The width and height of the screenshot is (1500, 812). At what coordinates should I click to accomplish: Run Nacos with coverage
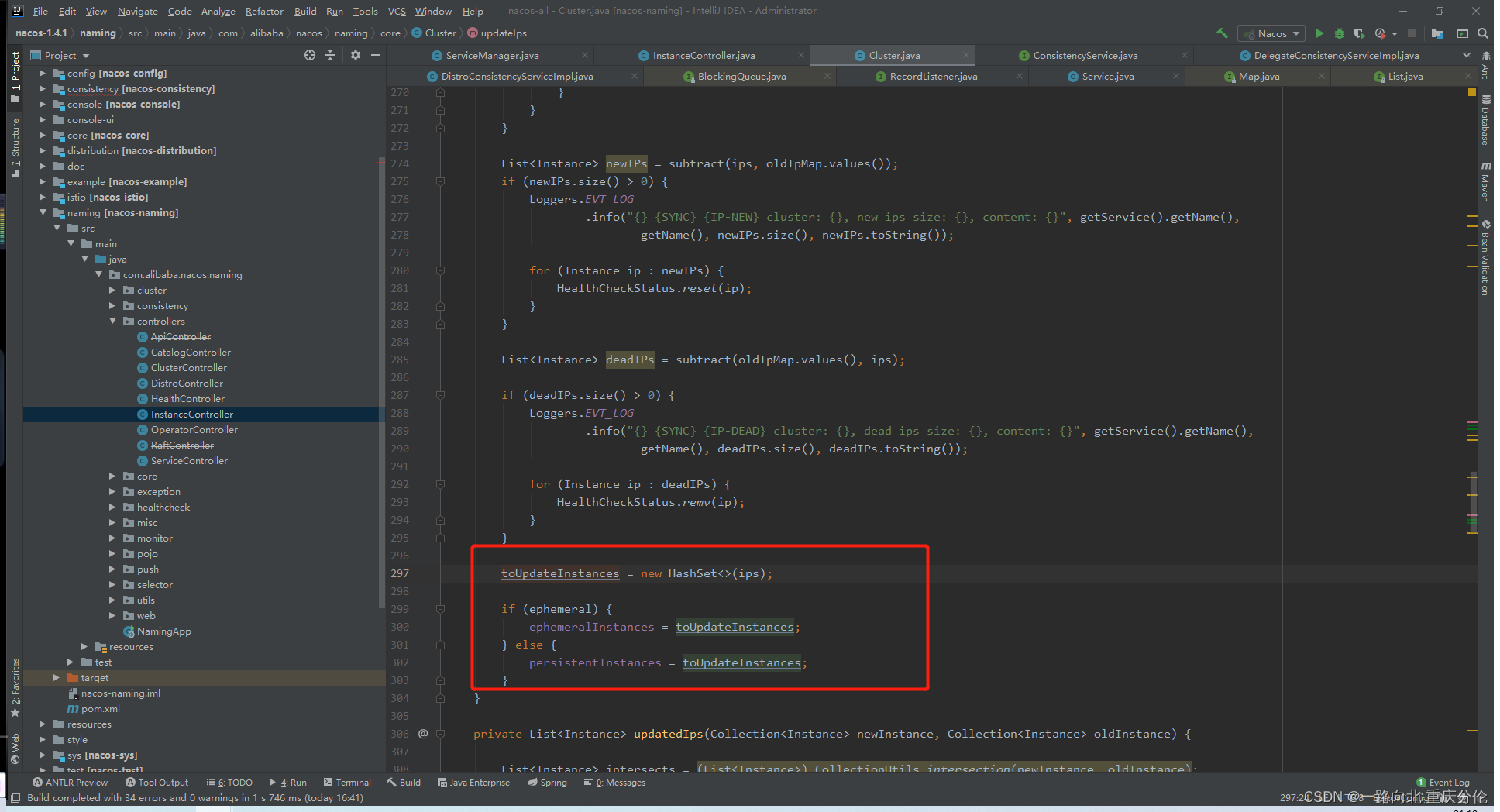click(x=1359, y=33)
